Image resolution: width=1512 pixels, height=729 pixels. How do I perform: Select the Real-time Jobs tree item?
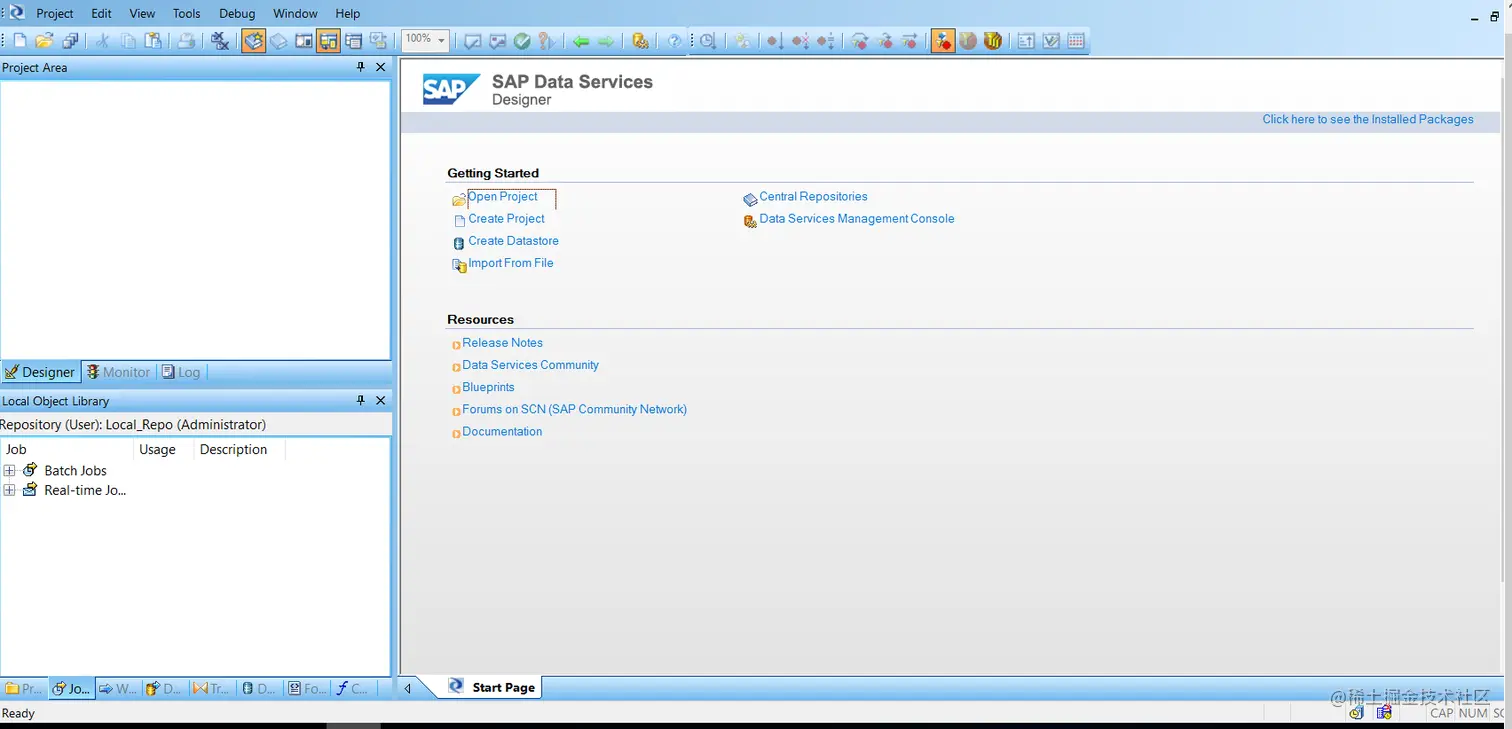point(85,490)
